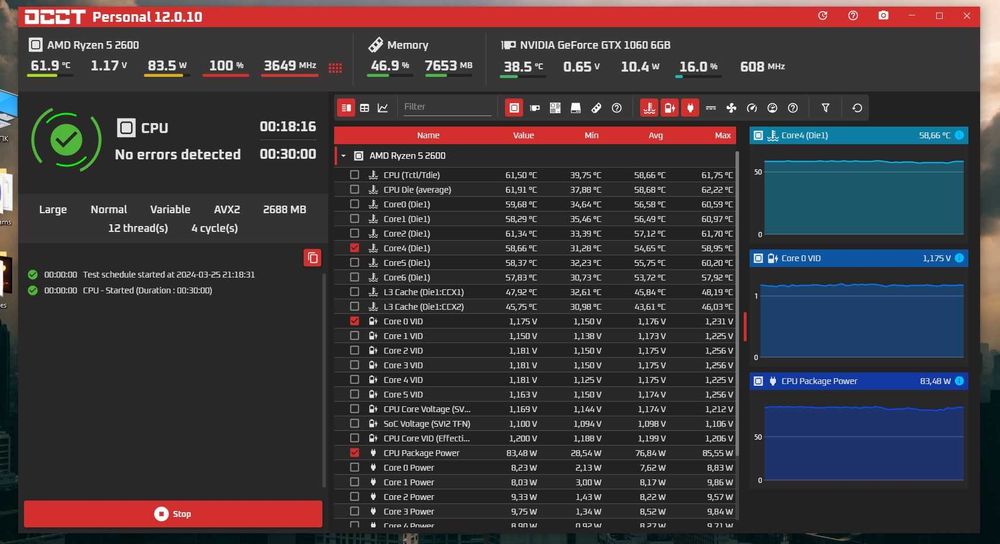The width and height of the screenshot is (1000, 544).
Task: Uncheck the Core4 (Die1) checkbox
Action: pyautogui.click(x=355, y=248)
